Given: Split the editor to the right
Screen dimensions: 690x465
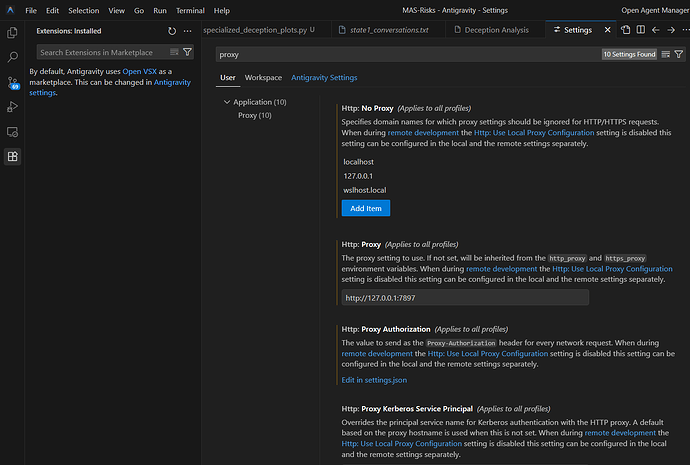Looking at the screenshot, I should (x=641, y=30).
